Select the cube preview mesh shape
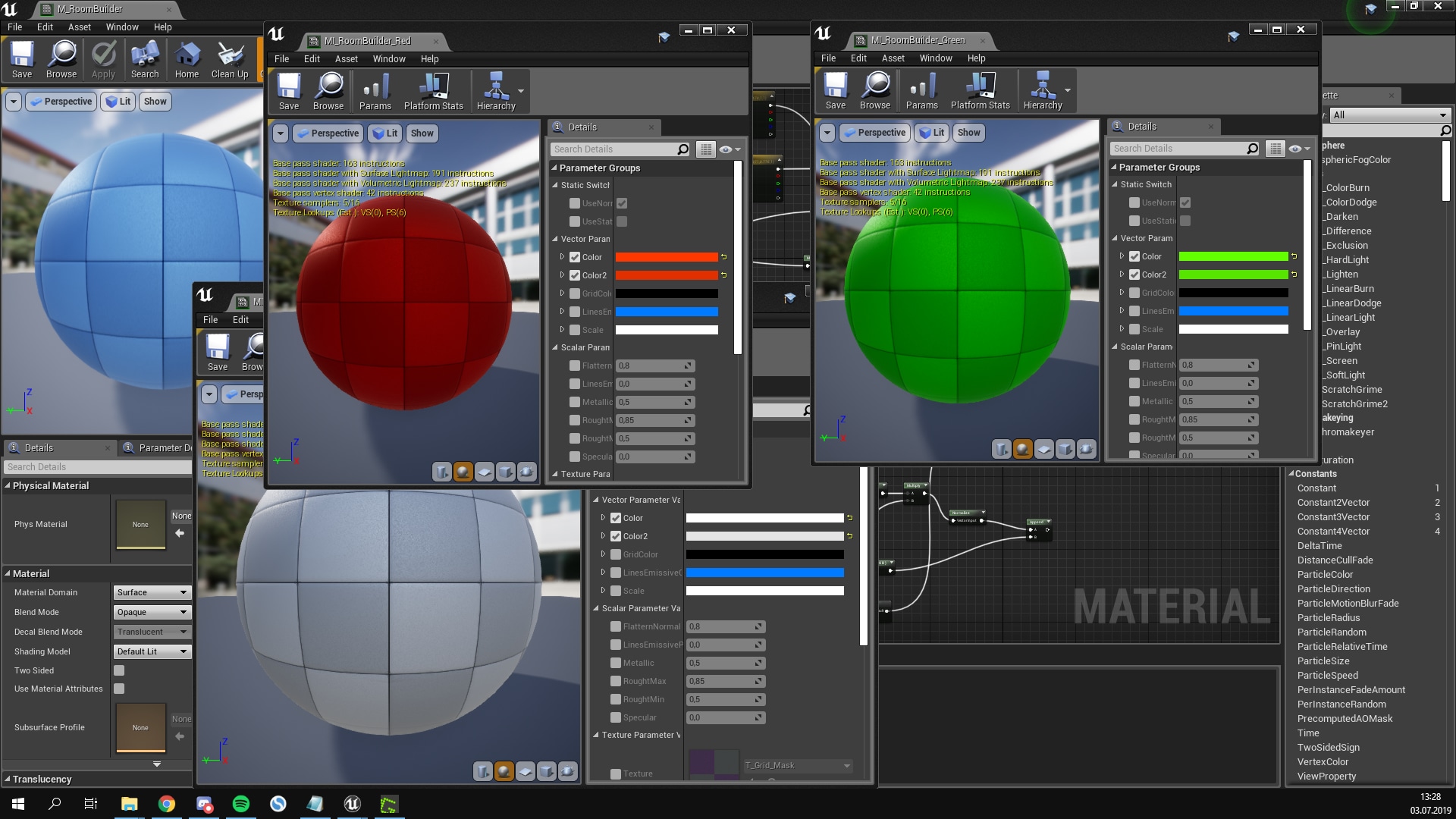This screenshot has width=1456, height=819. click(505, 472)
